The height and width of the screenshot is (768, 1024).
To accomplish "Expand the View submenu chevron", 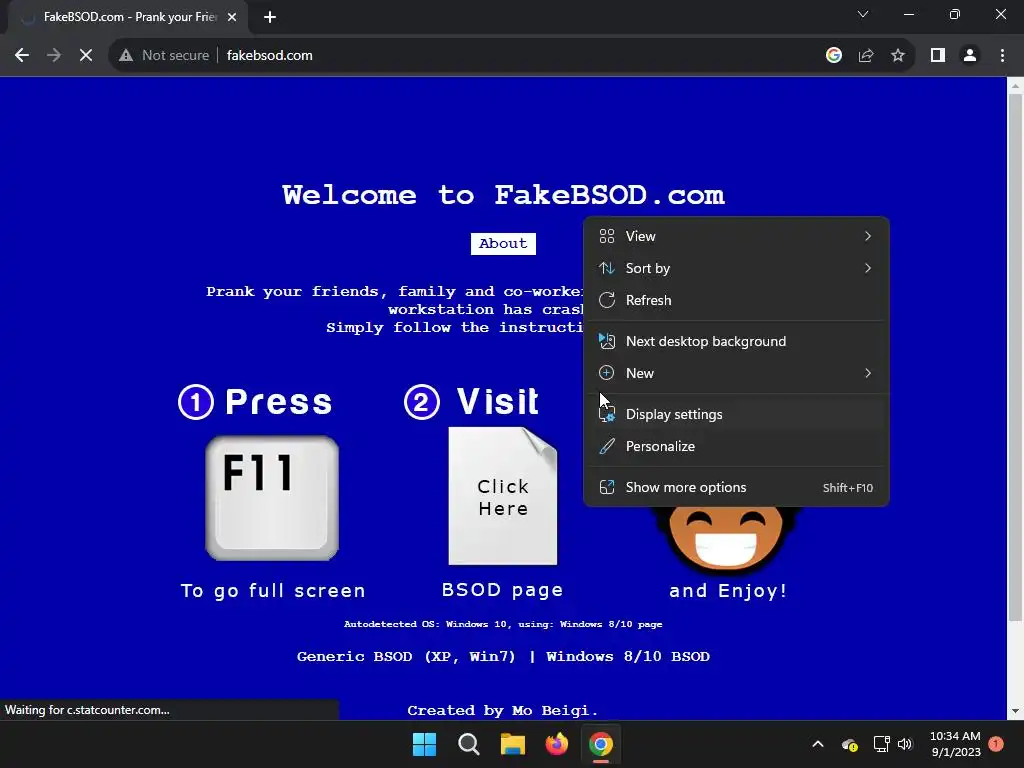I will pyautogui.click(x=868, y=236).
